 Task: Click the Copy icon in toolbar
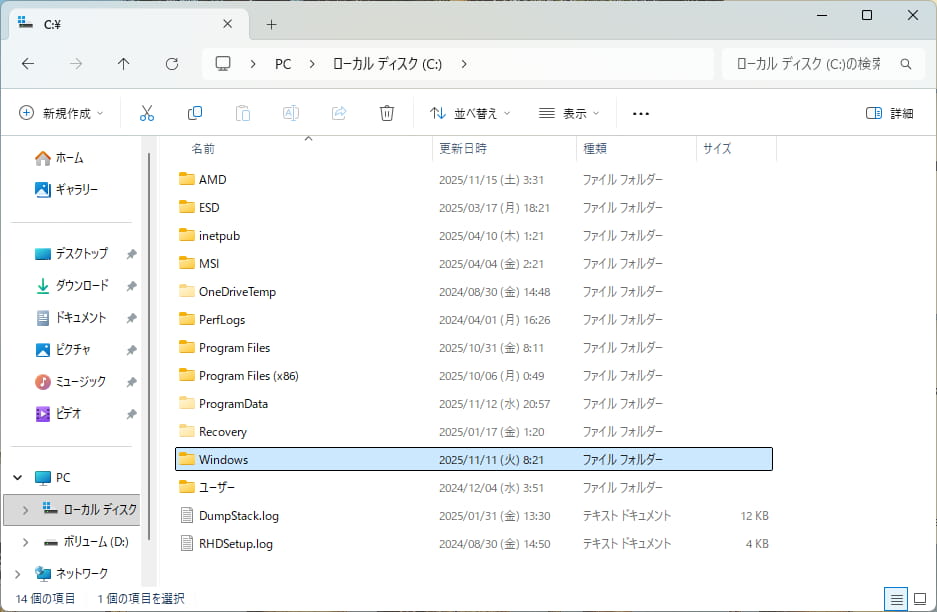tap(195, 113)
